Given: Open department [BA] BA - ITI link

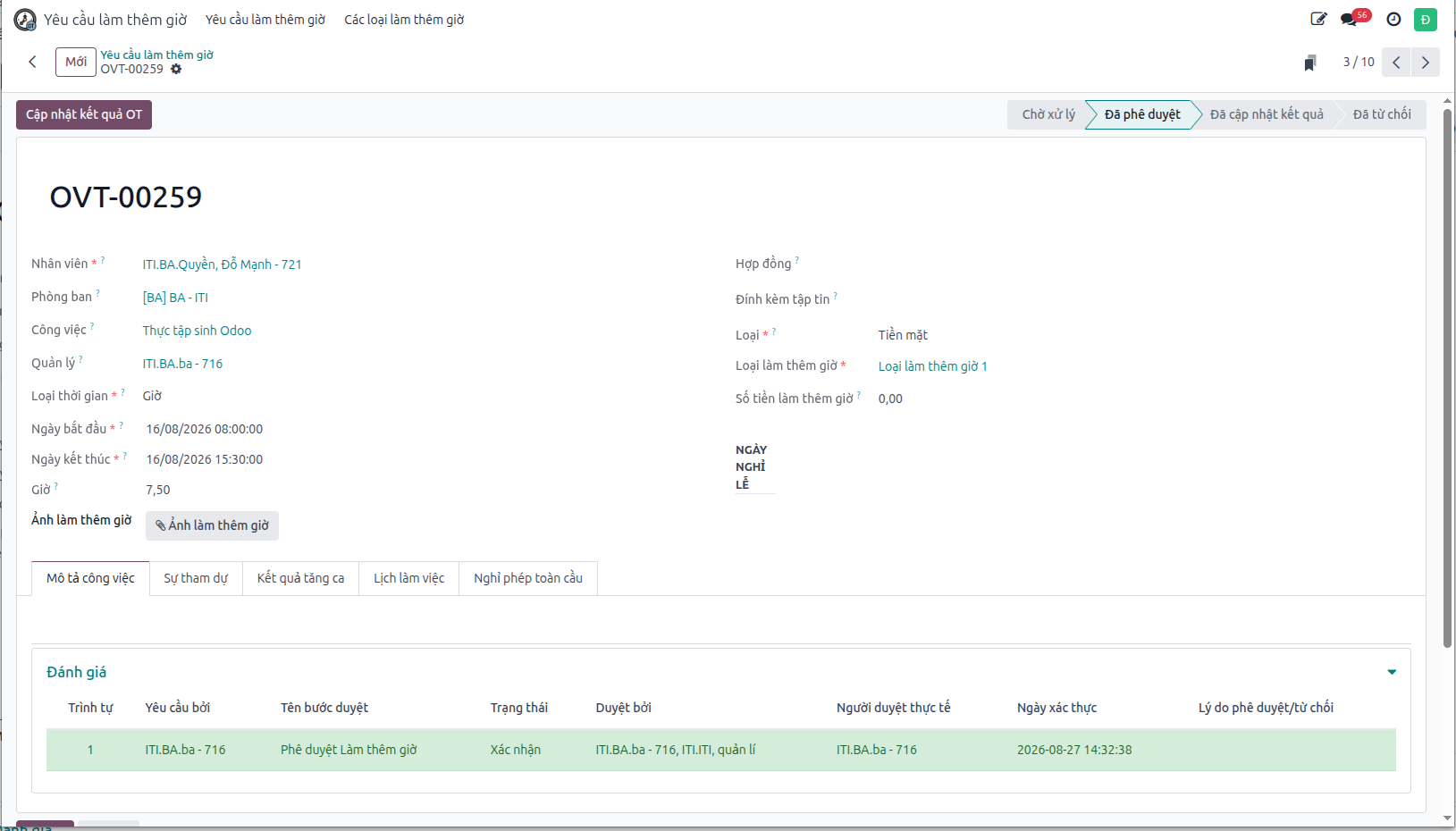Looking at the screenshot, I should point(175,298).
